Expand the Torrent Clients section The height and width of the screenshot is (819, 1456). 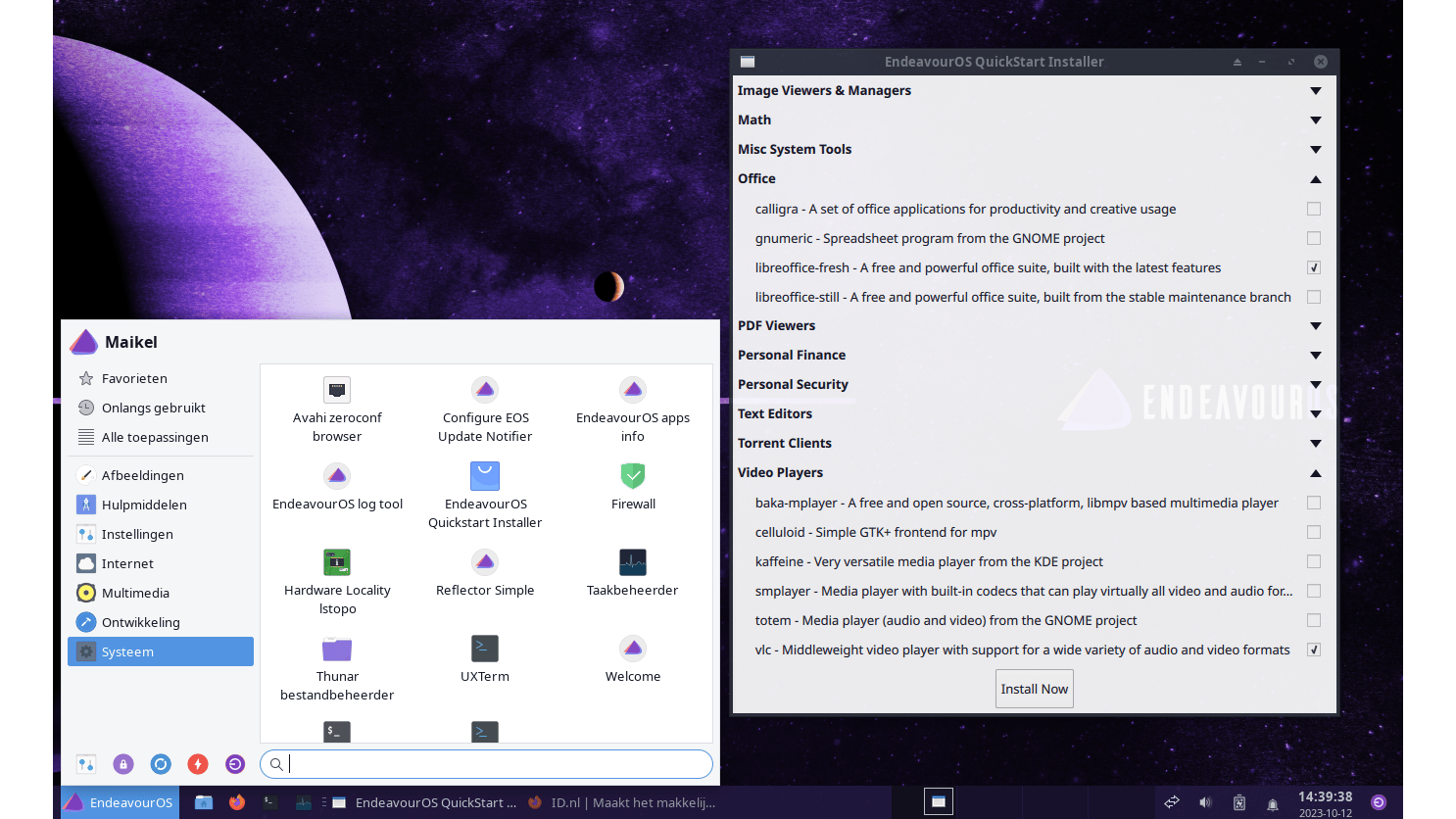point(1315,444)
